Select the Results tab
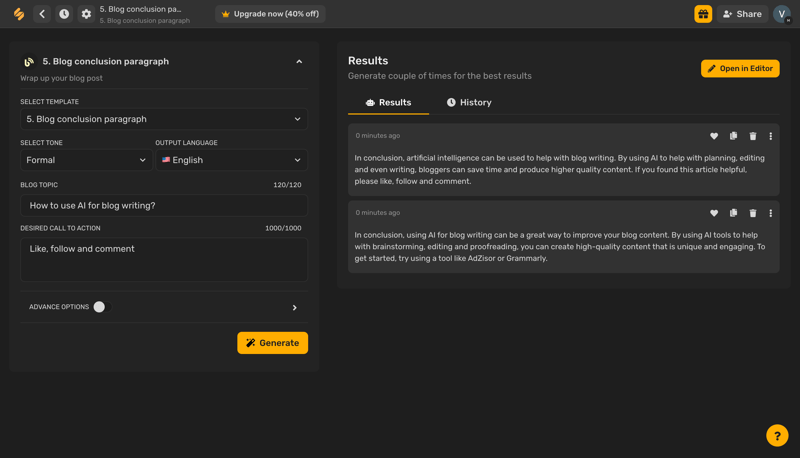The image size is (800, 458). (388, 102)
